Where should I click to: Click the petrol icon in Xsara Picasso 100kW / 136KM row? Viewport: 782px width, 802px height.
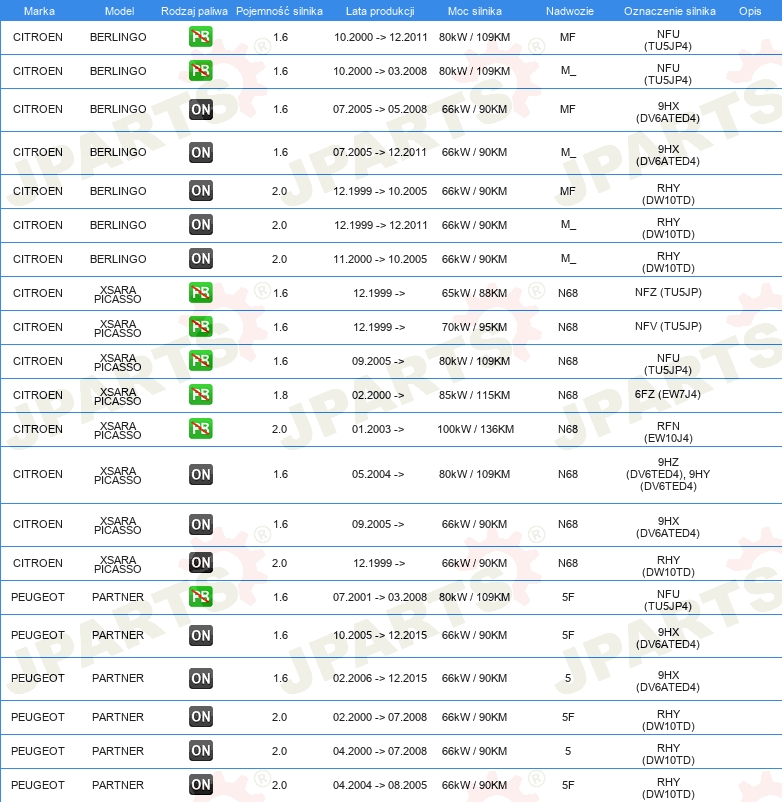pyautogui.click(x=200, y=429)
